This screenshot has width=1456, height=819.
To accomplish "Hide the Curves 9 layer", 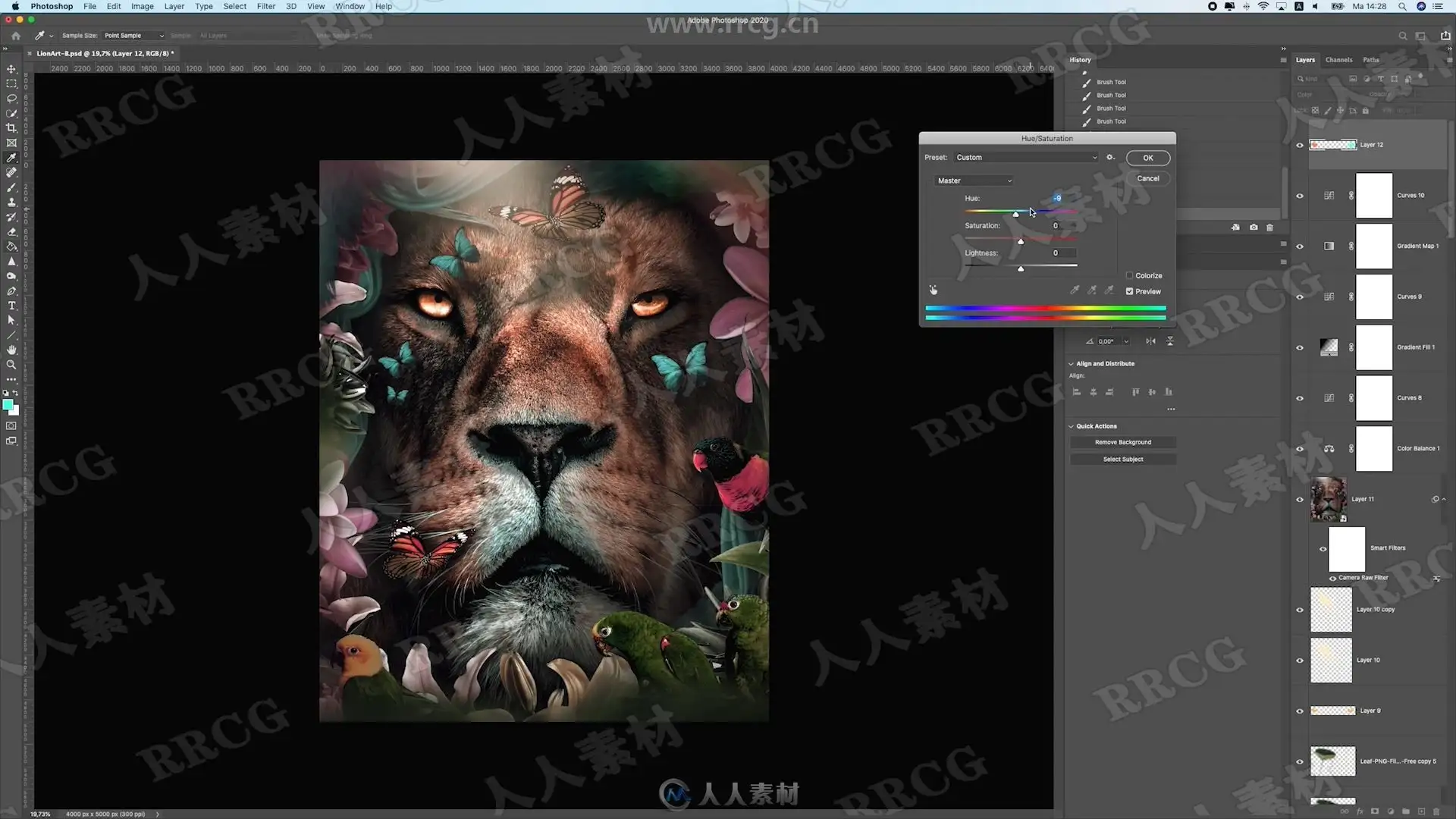I will tap(1300, 297).
